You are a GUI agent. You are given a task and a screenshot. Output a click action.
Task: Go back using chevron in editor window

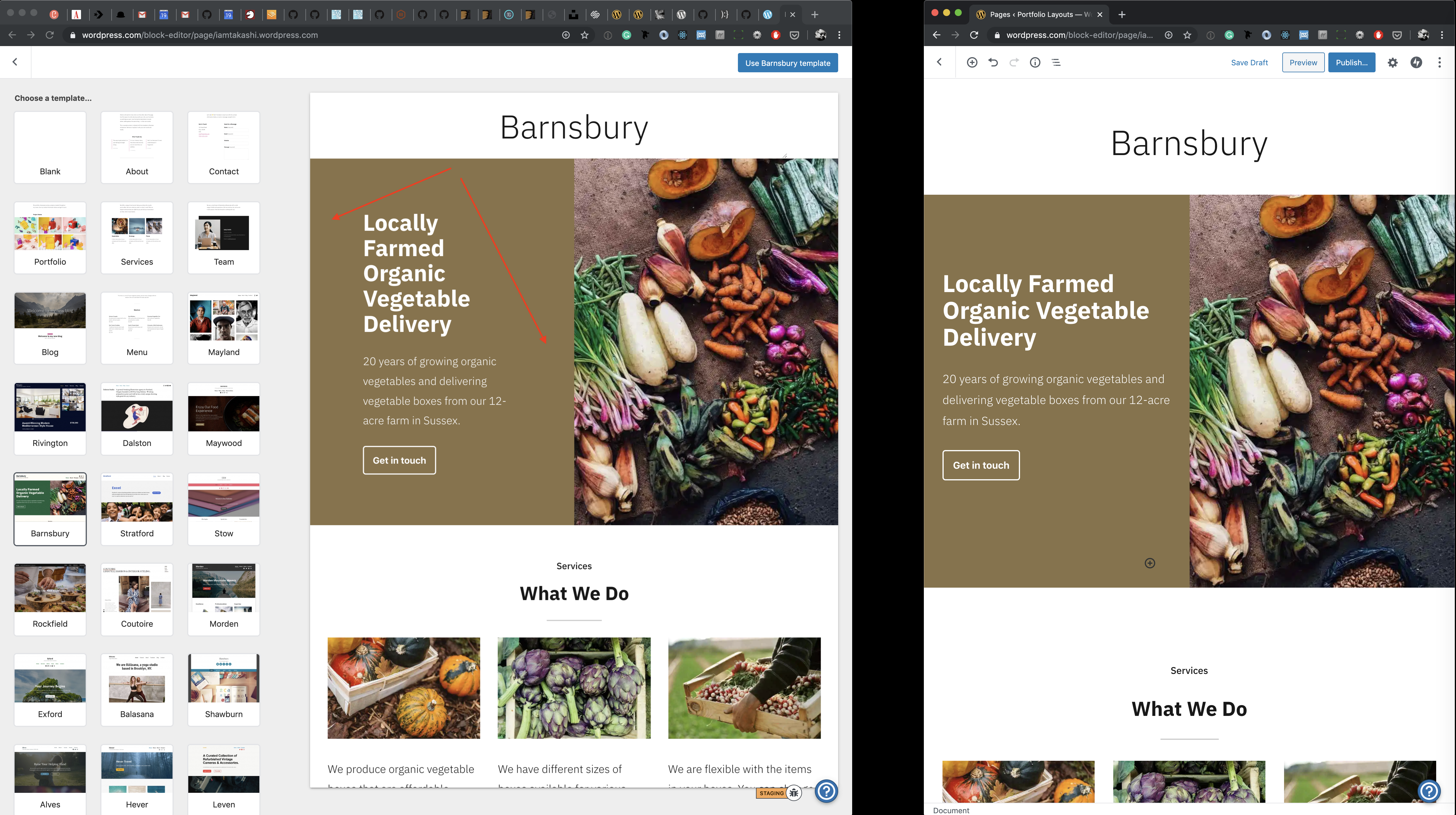pos(939,62)
